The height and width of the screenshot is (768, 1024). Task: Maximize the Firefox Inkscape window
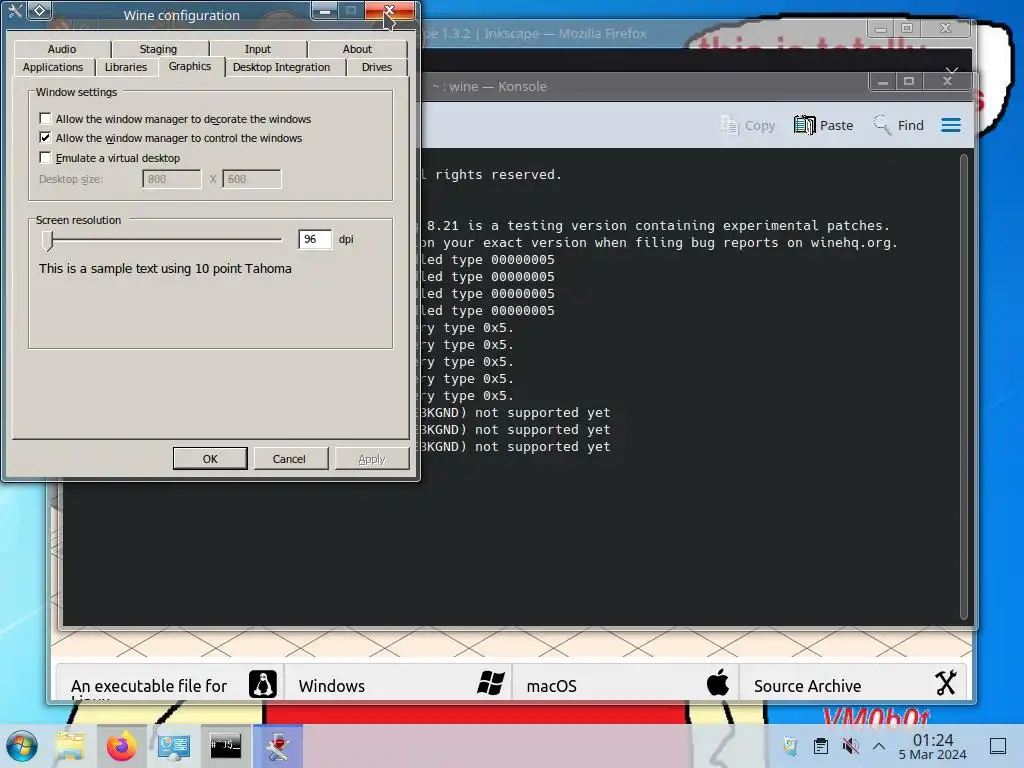pyautogui.click(x=906, y=29)
